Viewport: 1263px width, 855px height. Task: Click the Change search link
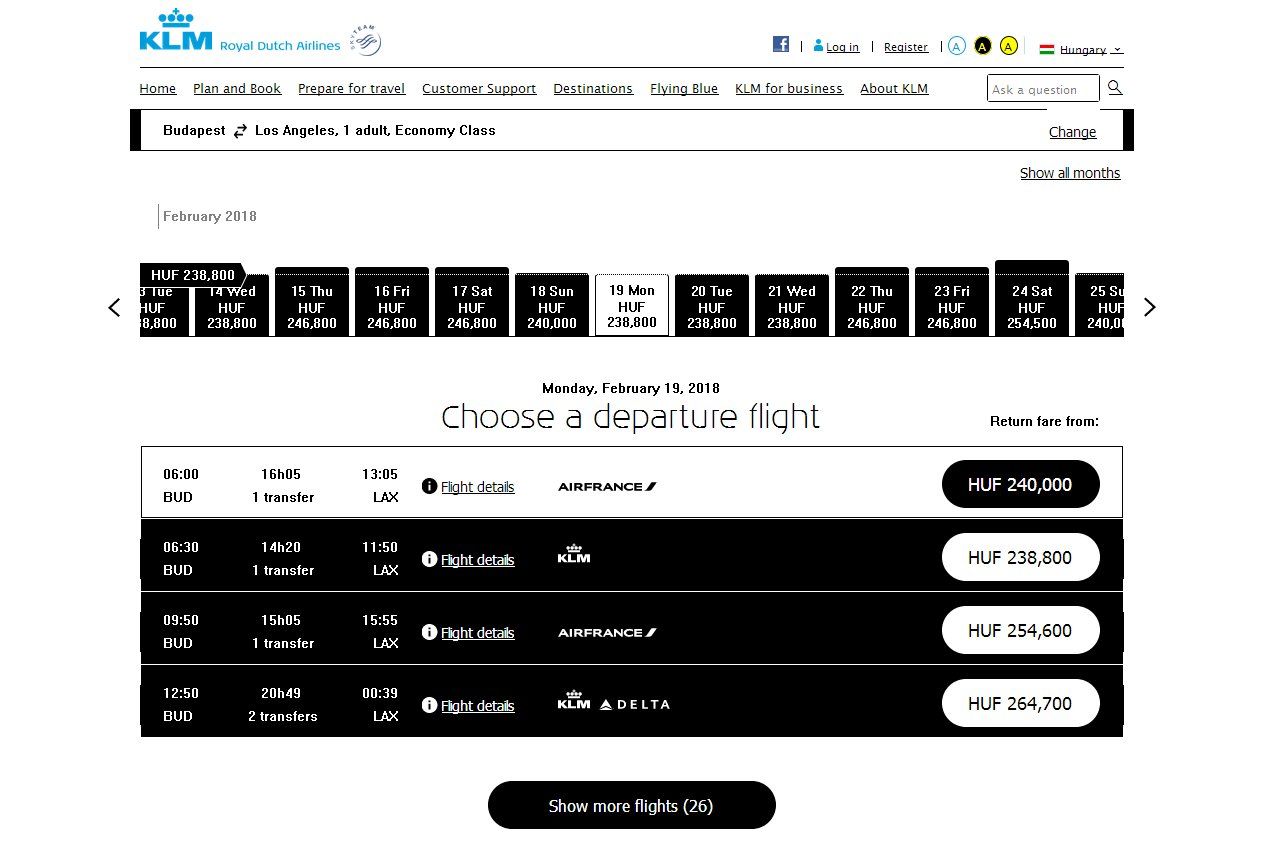pos(1072,132)
